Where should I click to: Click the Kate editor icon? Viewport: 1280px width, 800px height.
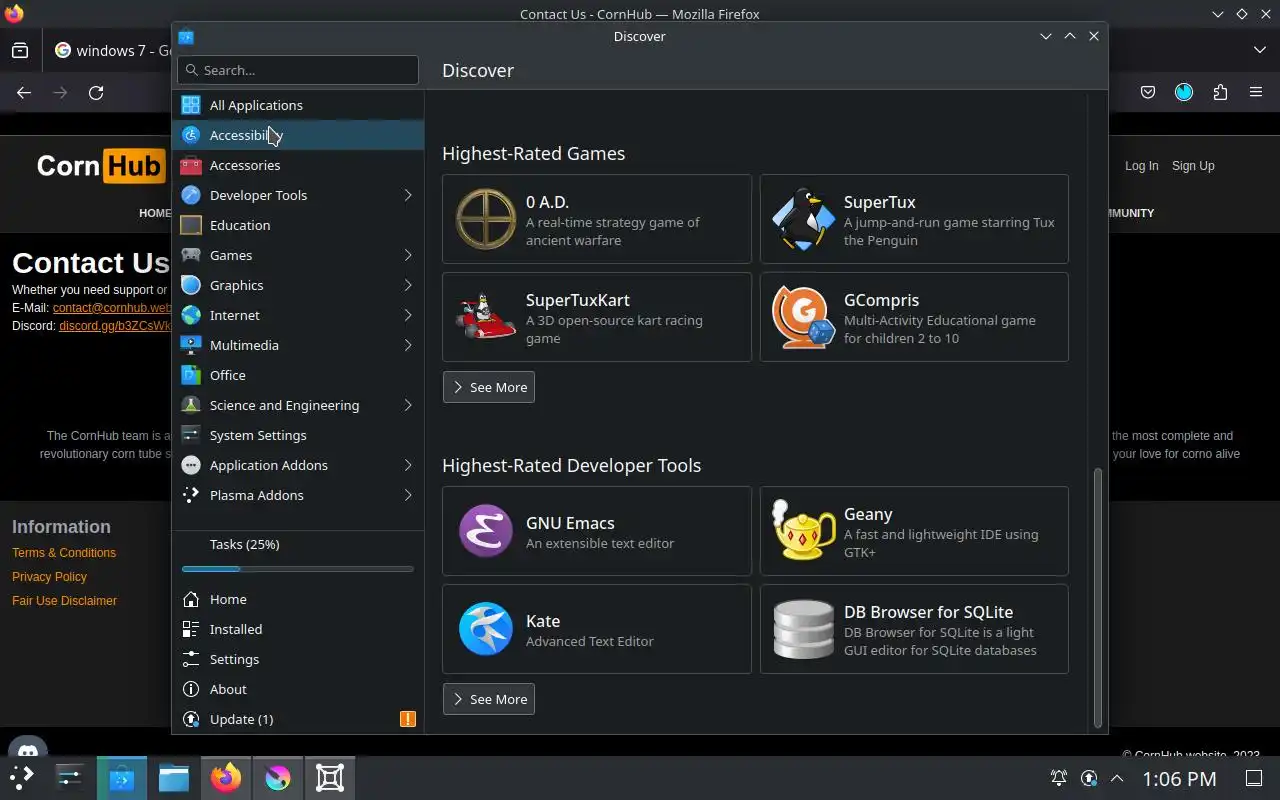[x=486, y=629]
